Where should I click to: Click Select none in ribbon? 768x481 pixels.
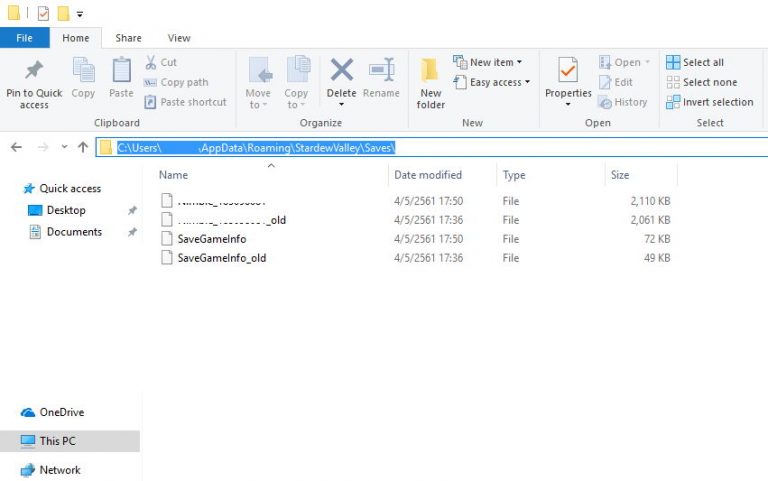tap(701, 82)
